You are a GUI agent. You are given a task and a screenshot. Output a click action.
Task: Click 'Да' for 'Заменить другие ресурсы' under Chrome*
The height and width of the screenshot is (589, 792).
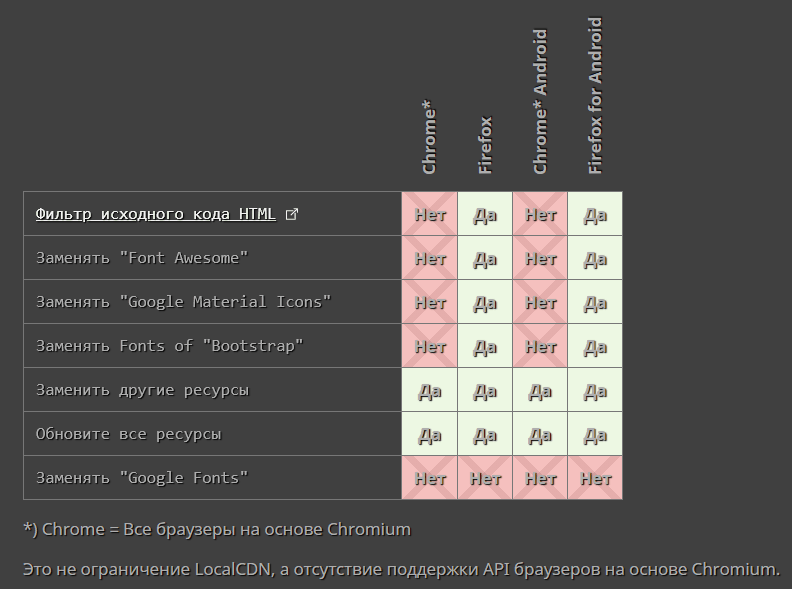coord(430,389)
